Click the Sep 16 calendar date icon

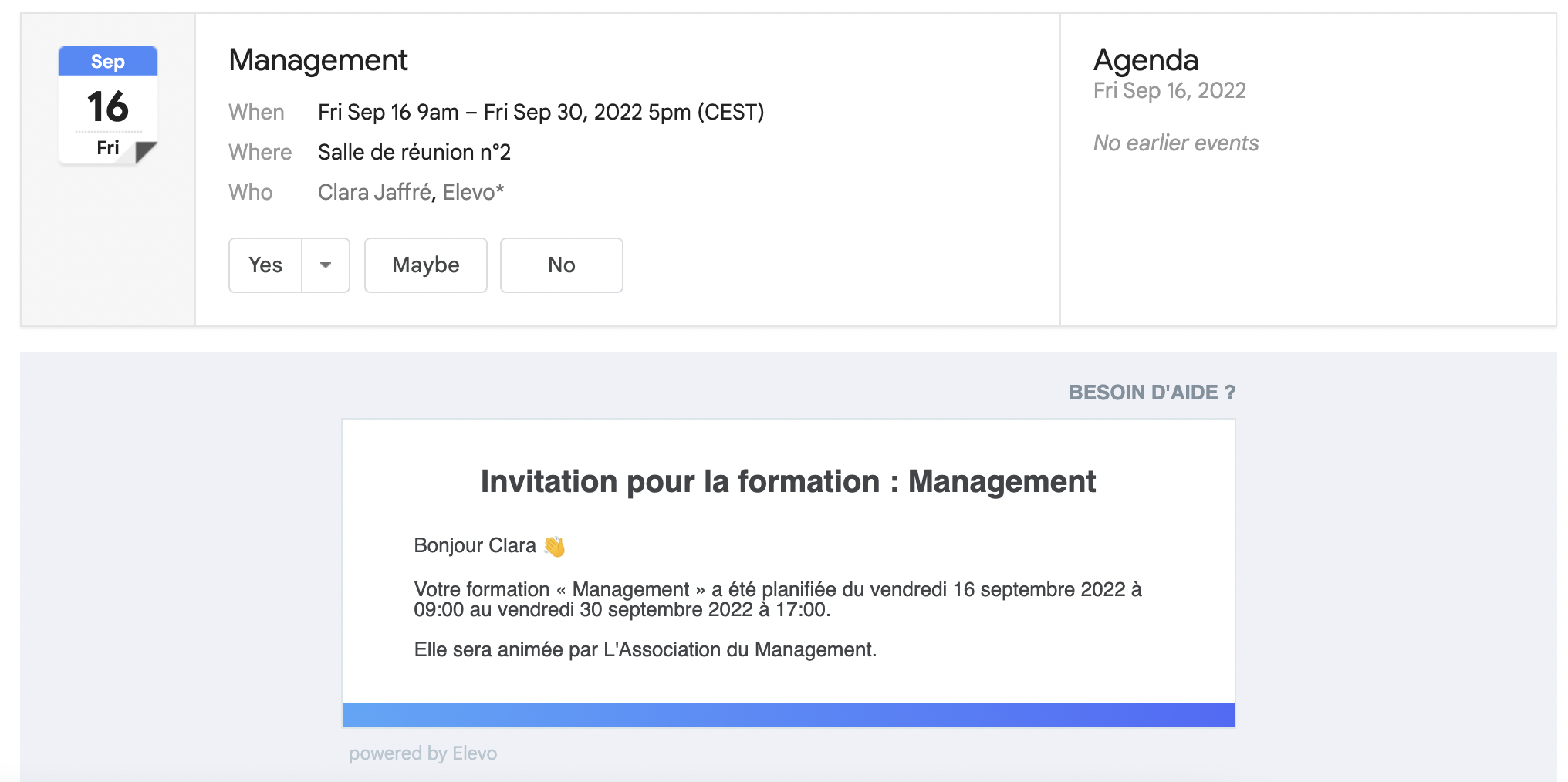pos(108,106)
